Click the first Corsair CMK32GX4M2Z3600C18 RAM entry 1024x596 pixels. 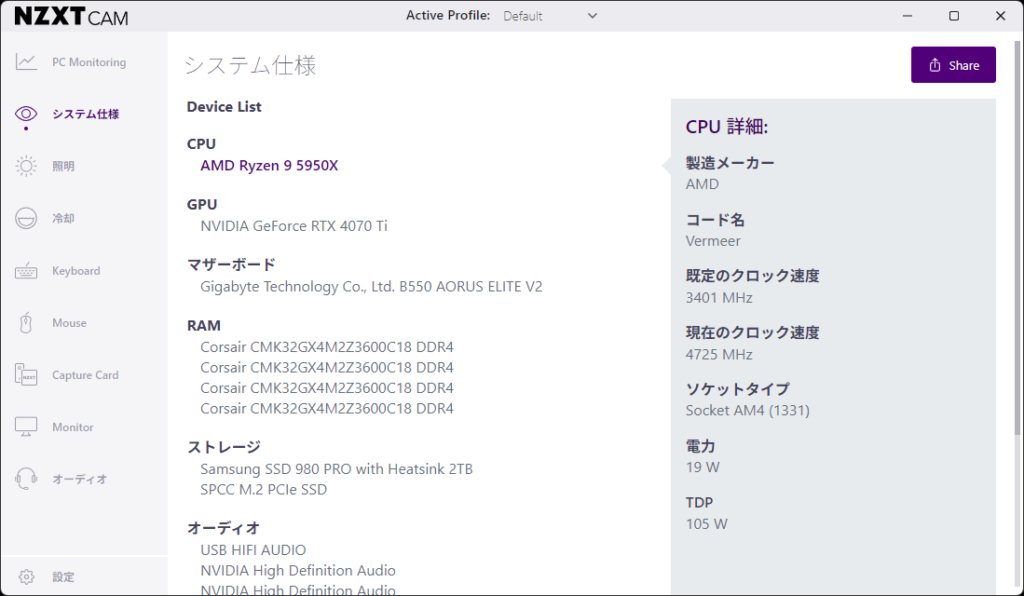point(327,347)
